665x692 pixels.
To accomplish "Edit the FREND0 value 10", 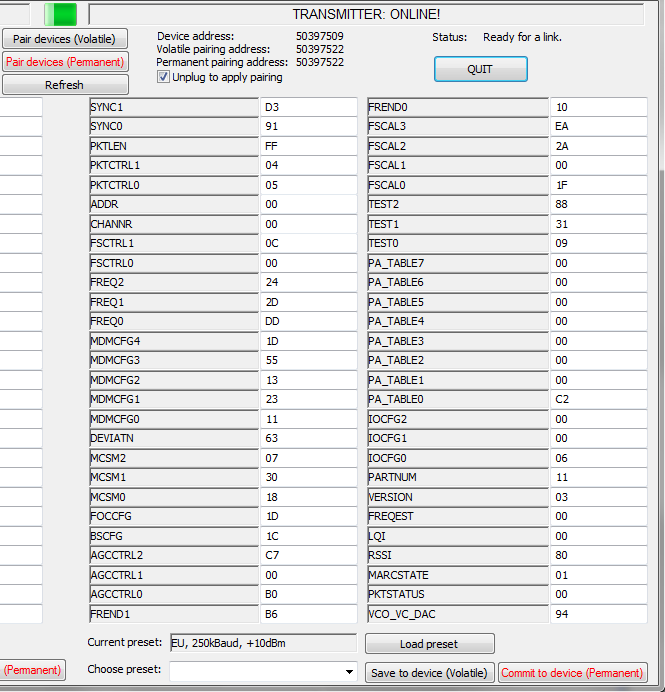I will click(x=599, y=107).
